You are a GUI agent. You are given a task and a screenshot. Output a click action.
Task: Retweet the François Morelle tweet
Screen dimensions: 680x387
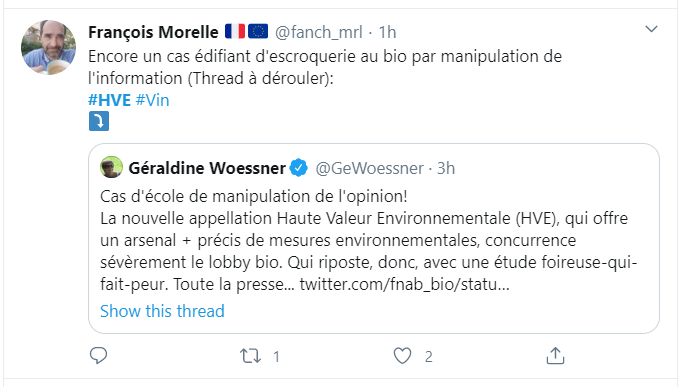[251, 356]
